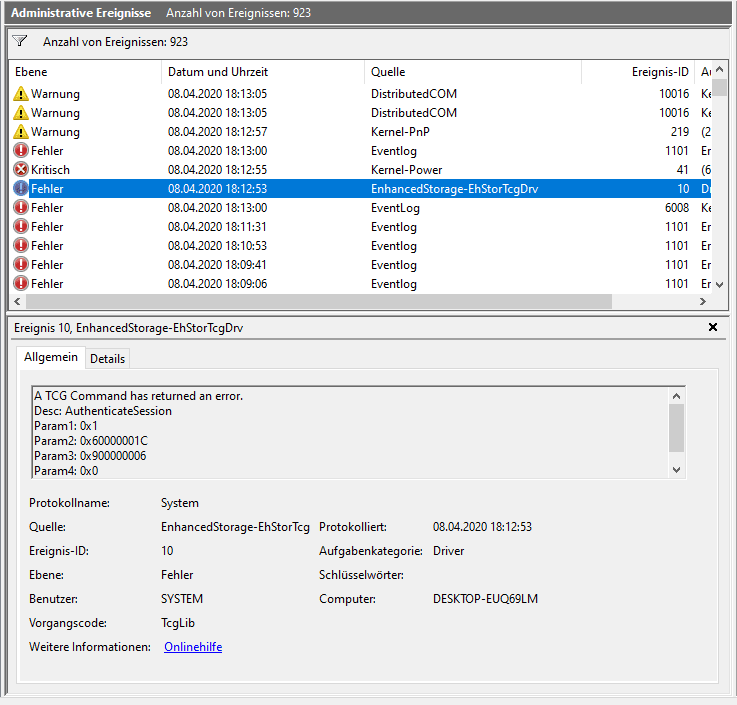Click critical icon of Kernel-Power row
Image resolution: width=737 pixels, height=705 pixels.
(21, 169)
